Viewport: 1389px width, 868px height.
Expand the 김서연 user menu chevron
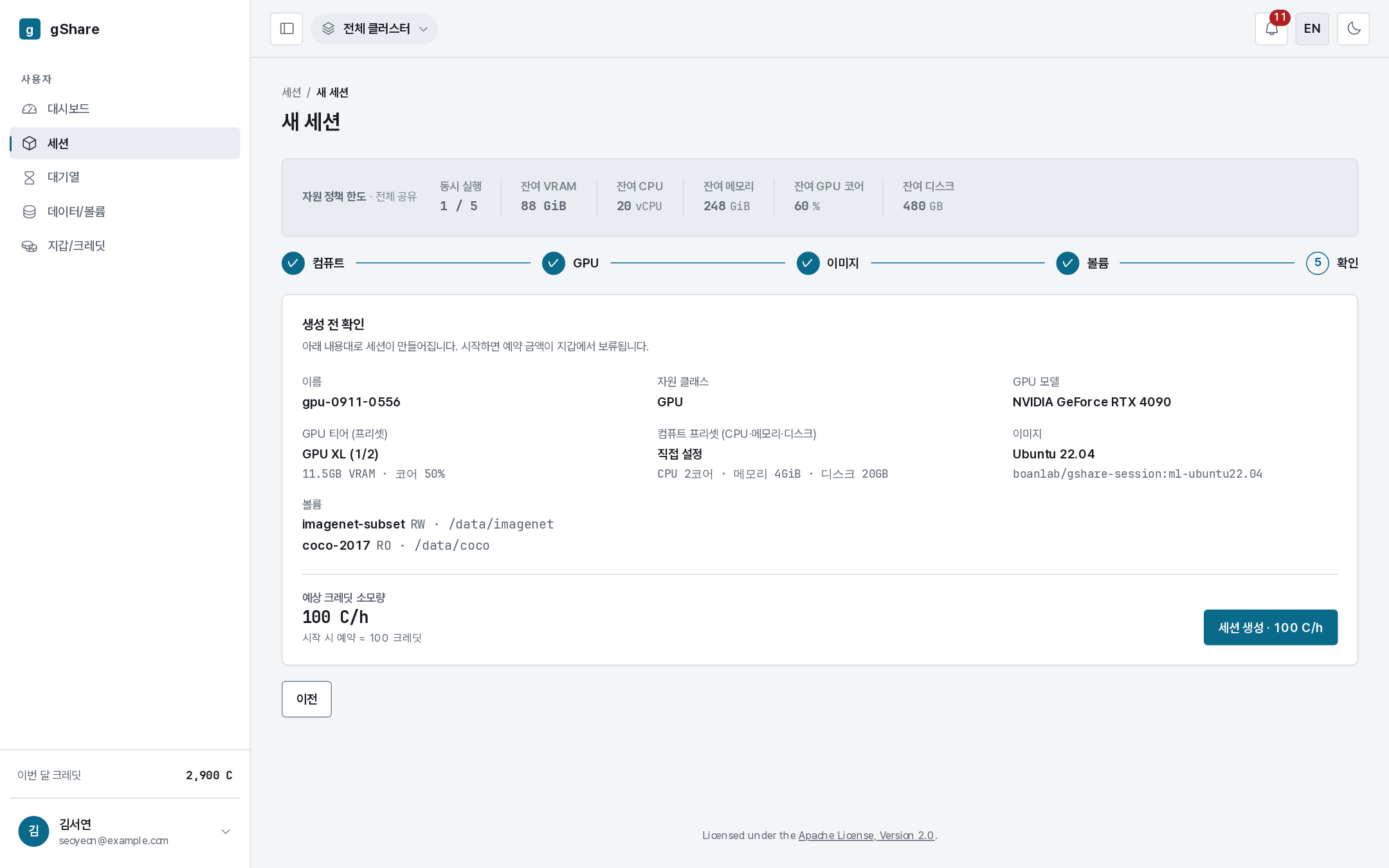226,831
